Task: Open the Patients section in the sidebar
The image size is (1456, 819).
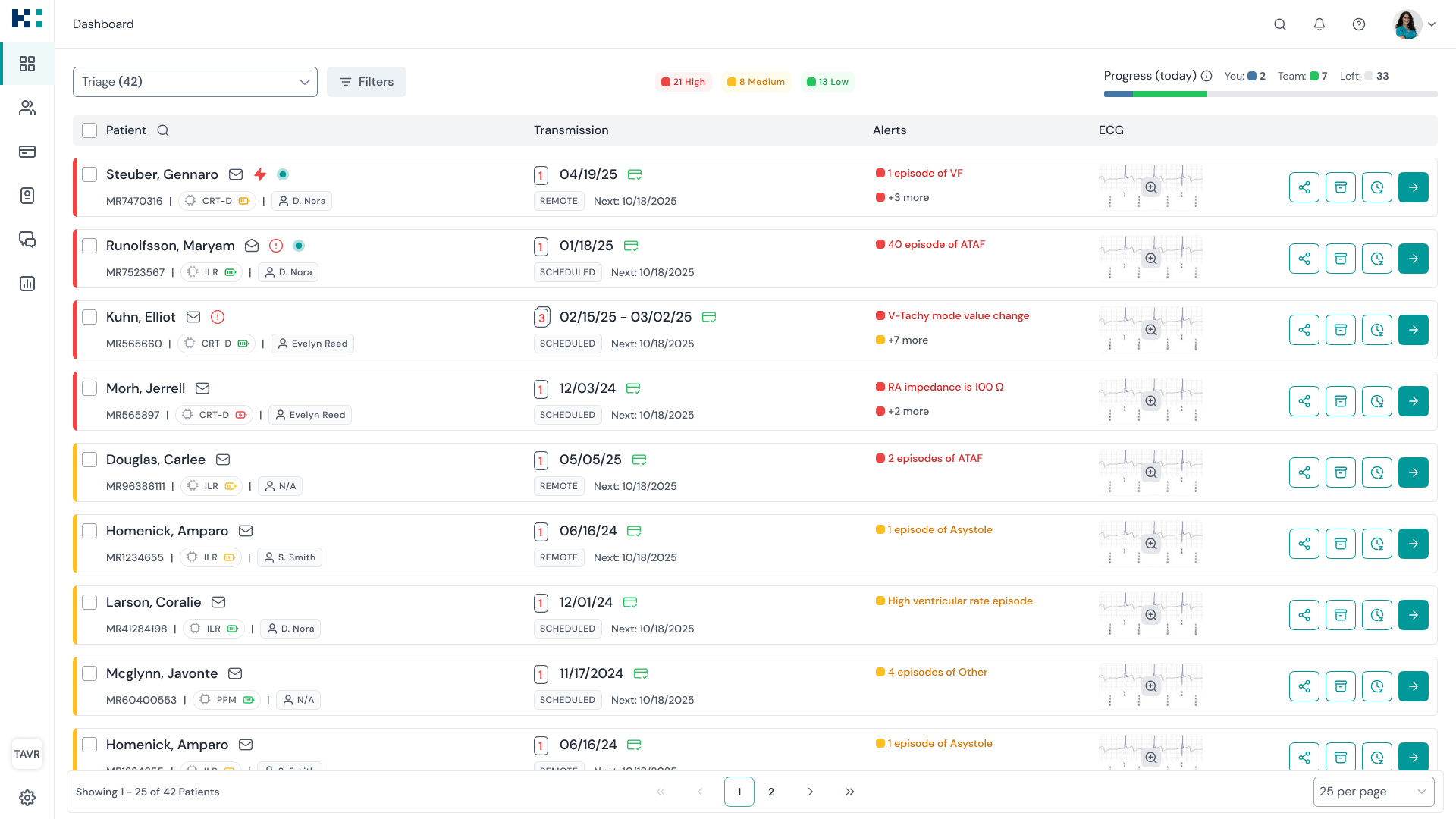Action: 27,108
